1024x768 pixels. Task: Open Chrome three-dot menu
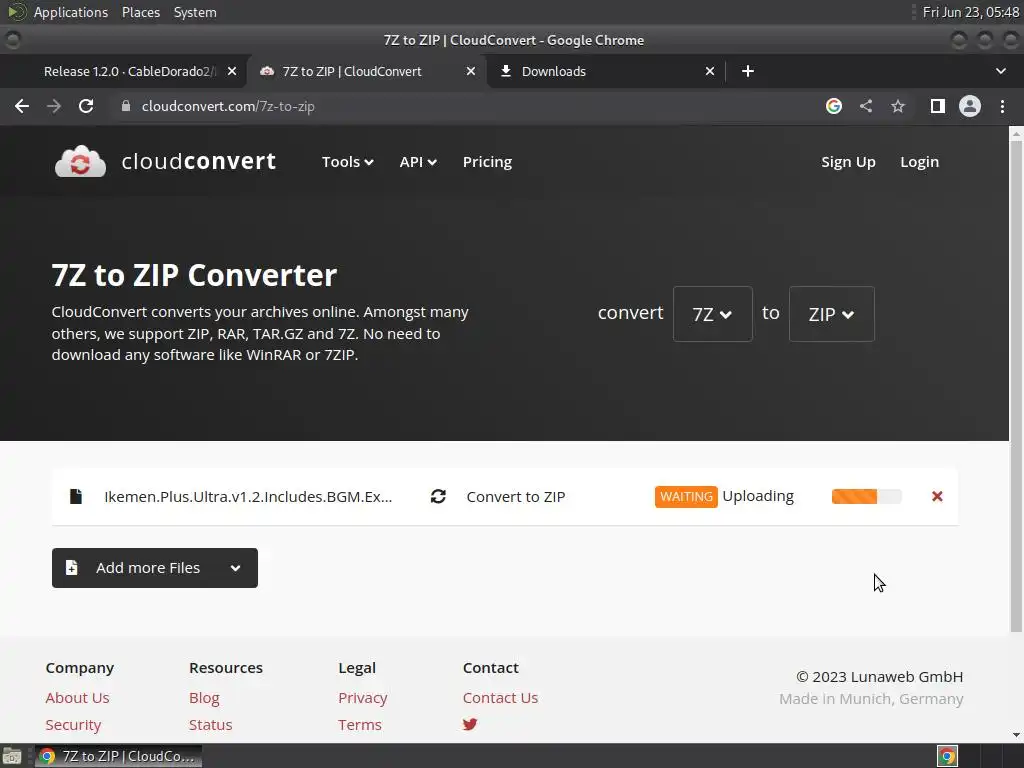(x=1002, y=106)
